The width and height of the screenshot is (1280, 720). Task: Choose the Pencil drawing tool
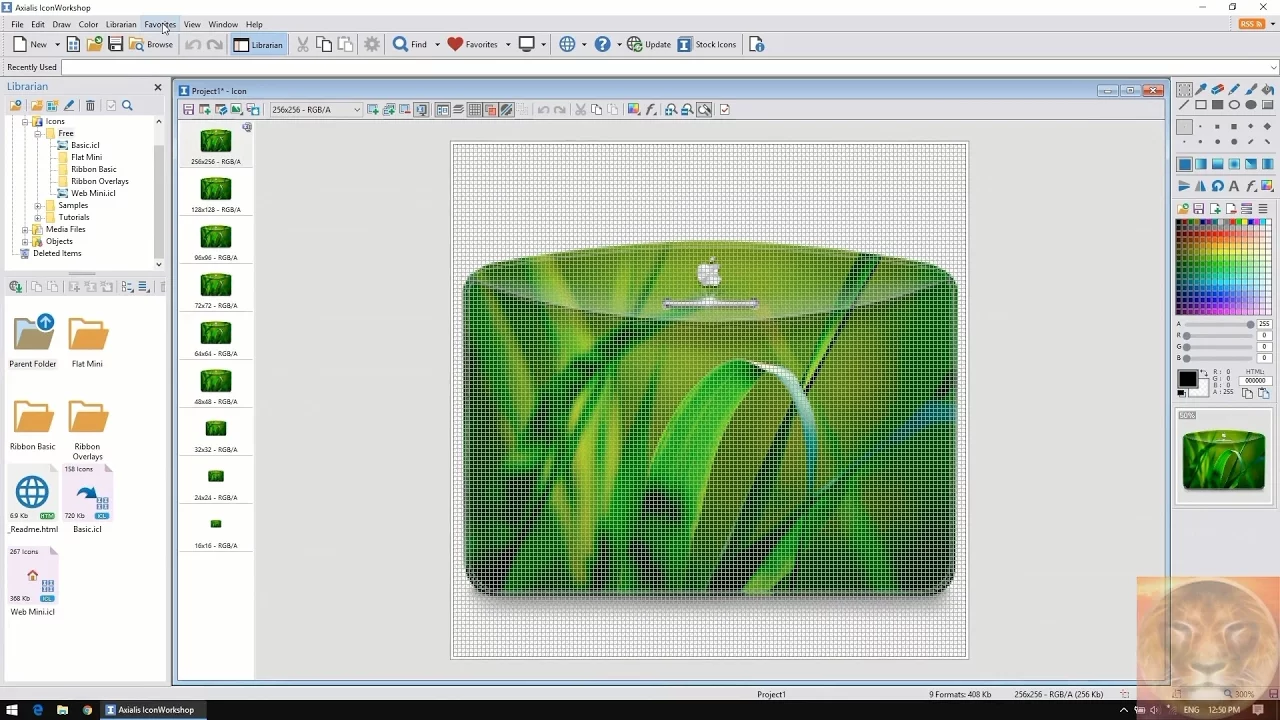1234,89
